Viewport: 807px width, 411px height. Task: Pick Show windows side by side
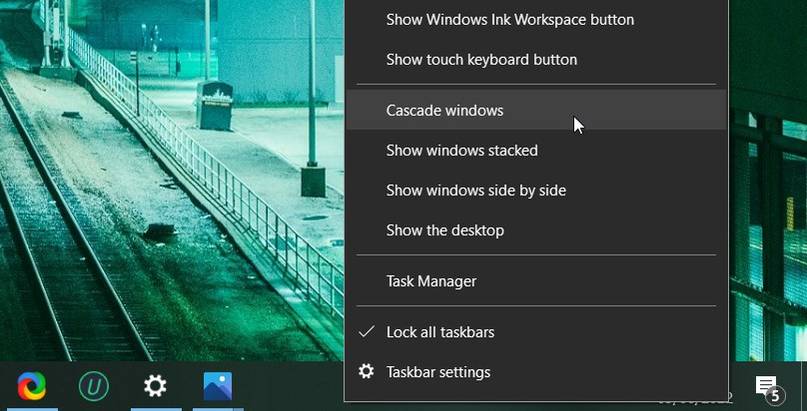(475, 190)
